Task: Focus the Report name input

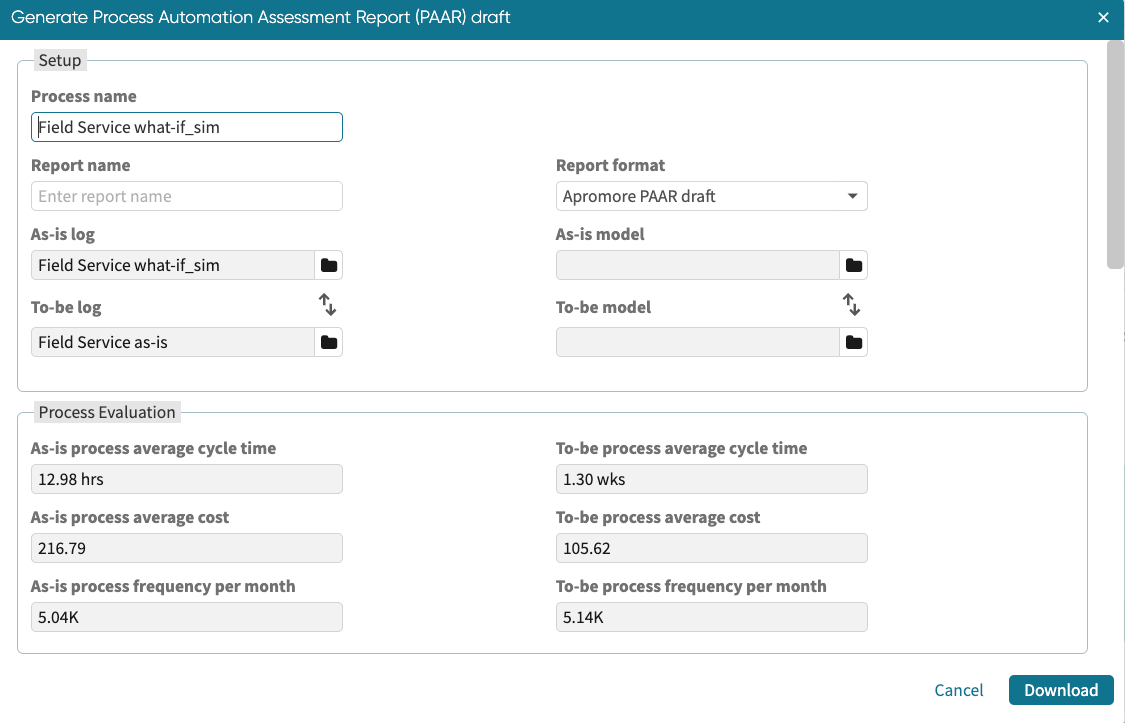Action: click(x=186, y=196)
